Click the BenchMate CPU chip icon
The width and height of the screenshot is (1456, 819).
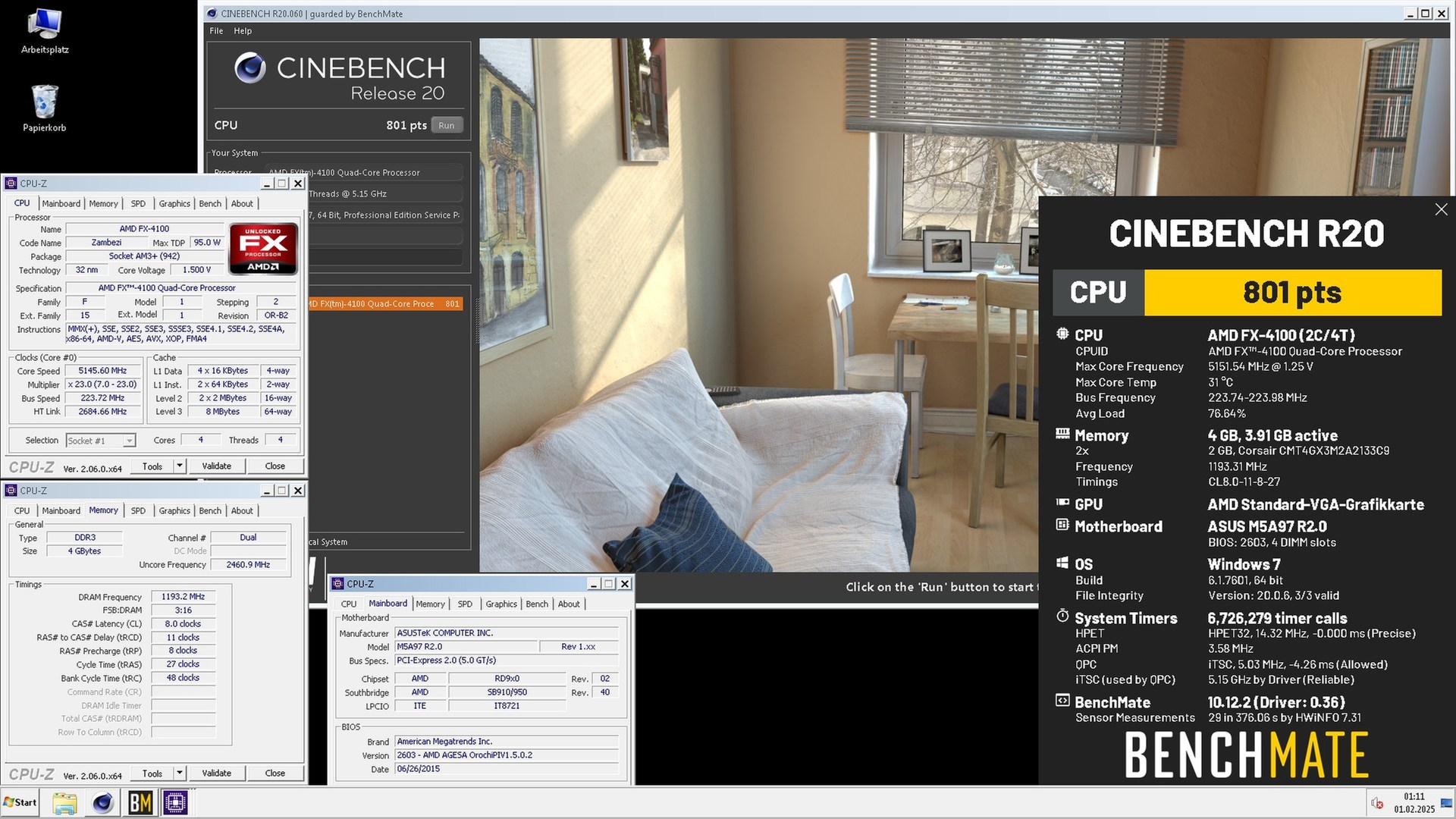click(1062, 334)
